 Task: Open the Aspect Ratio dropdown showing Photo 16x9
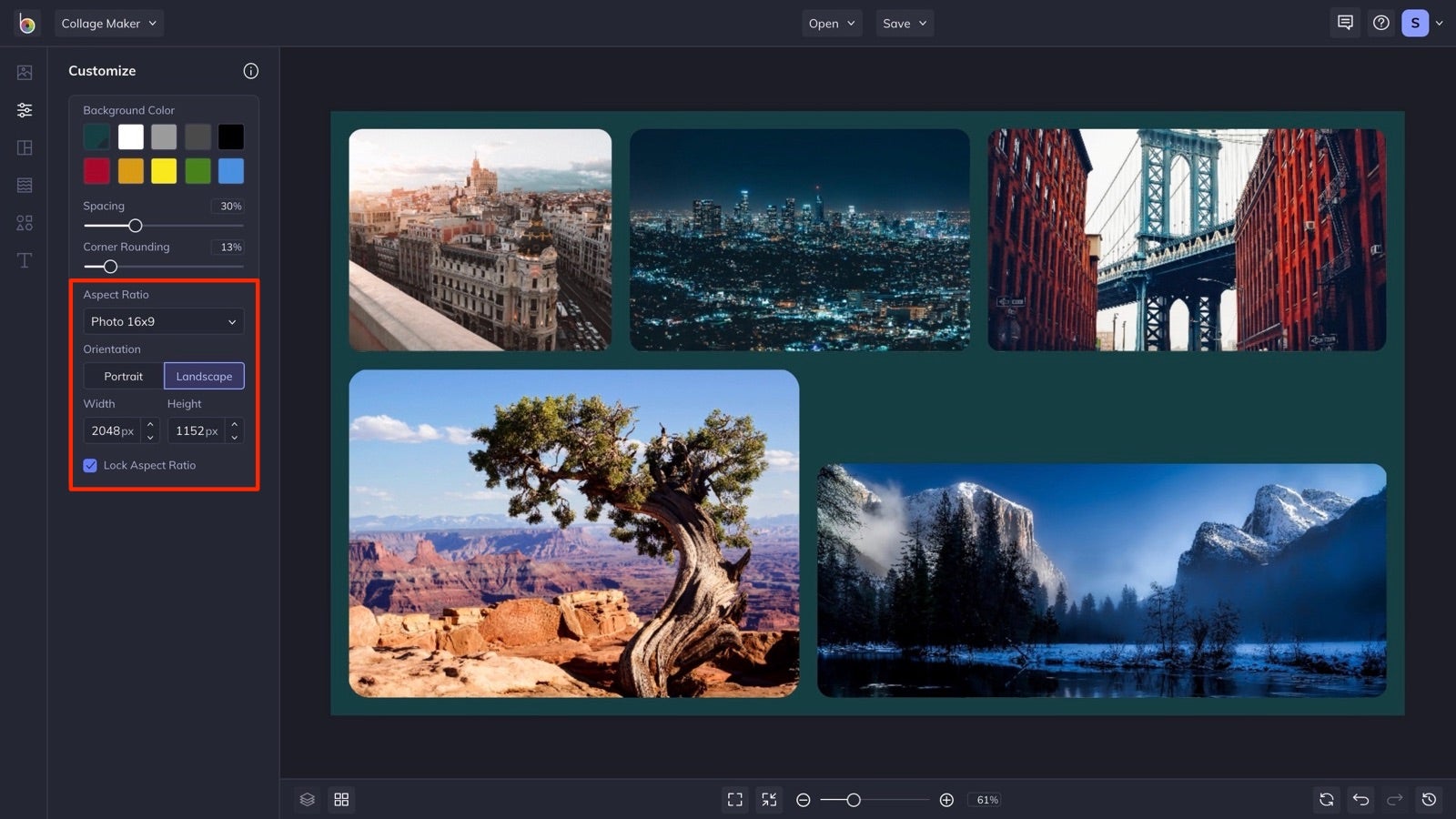click(163, 321)
